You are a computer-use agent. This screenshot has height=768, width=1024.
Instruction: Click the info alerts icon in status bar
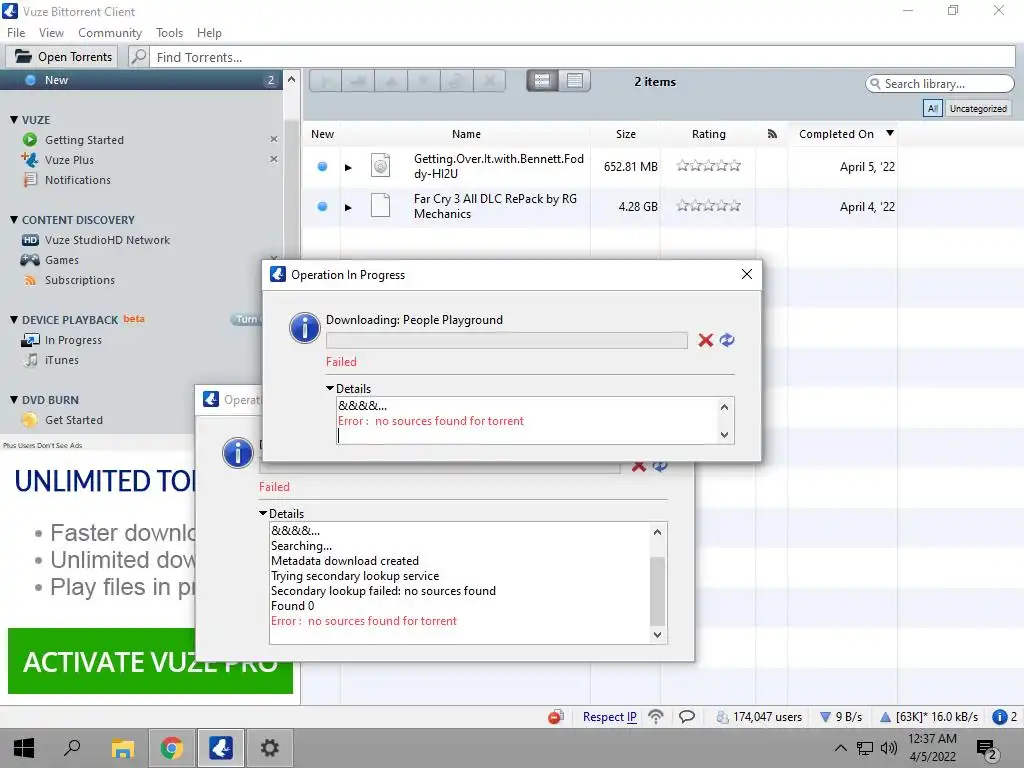999,717
